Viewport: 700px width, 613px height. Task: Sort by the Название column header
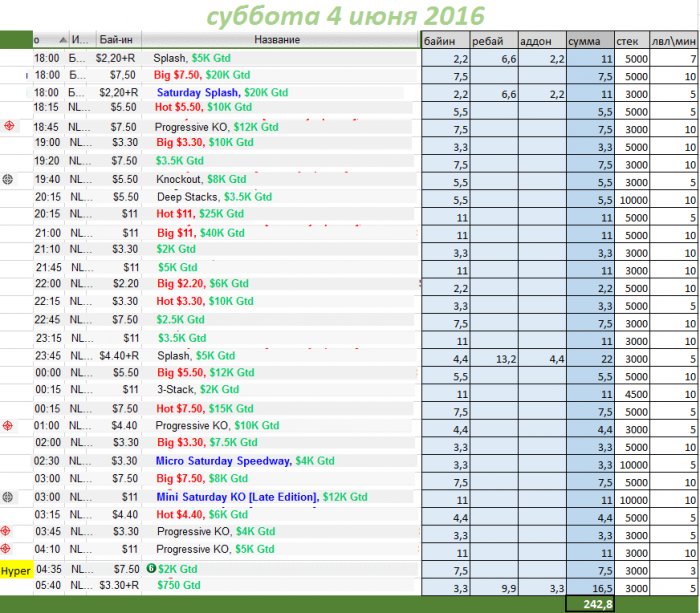pyautogui.click(x=280, y=40)
